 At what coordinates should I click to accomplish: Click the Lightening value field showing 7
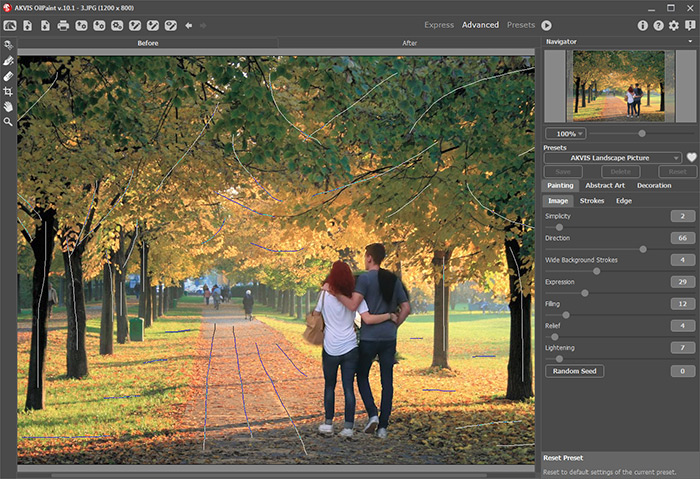pos(683,347)
